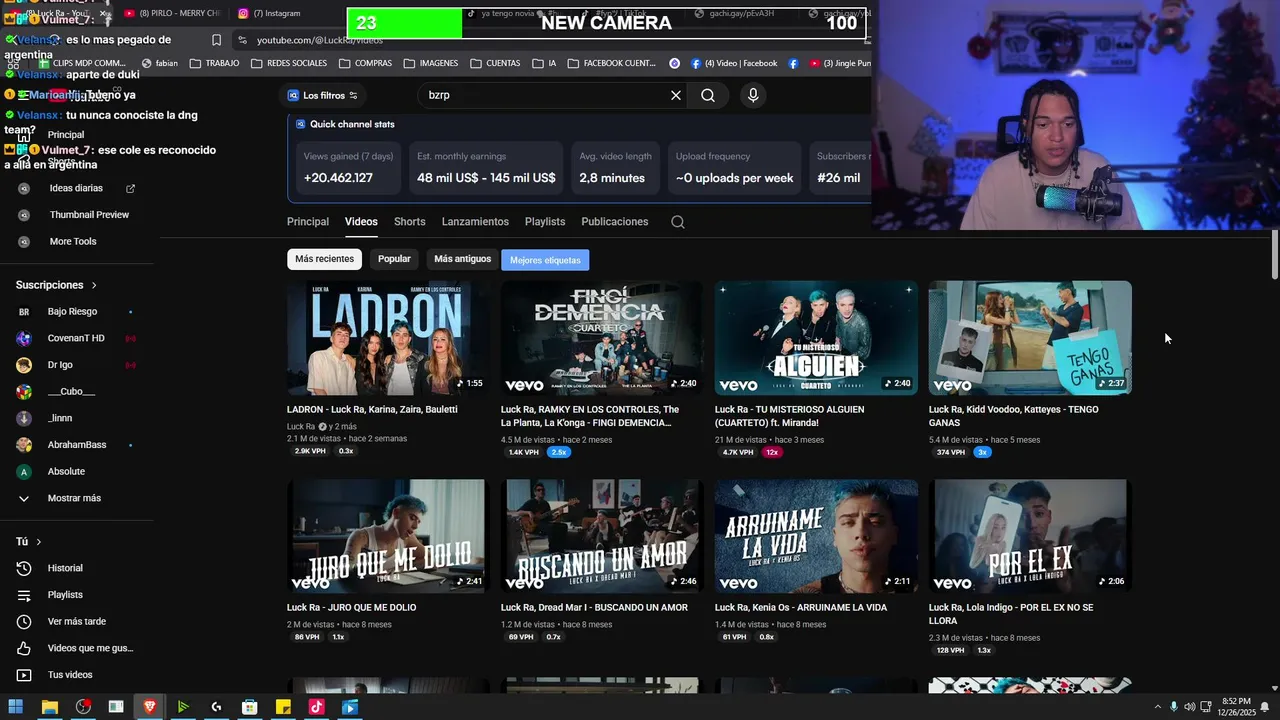
Task: Open the TRABAJO bookmarks folder
Action: (215, 63)
